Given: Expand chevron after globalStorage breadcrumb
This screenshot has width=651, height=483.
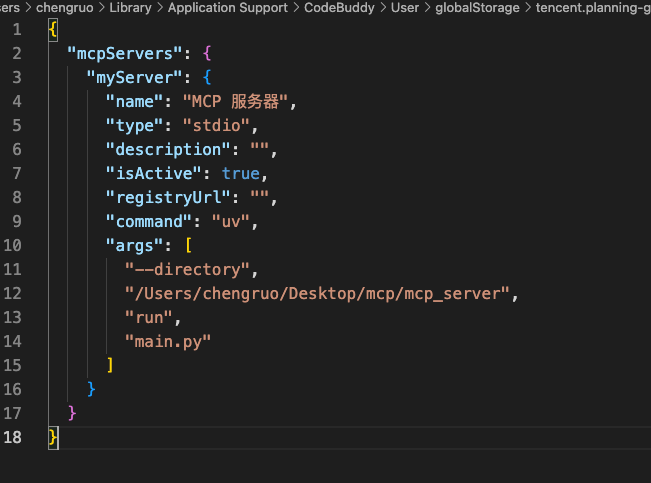Looking at the screenshot, I should (528, 7).
